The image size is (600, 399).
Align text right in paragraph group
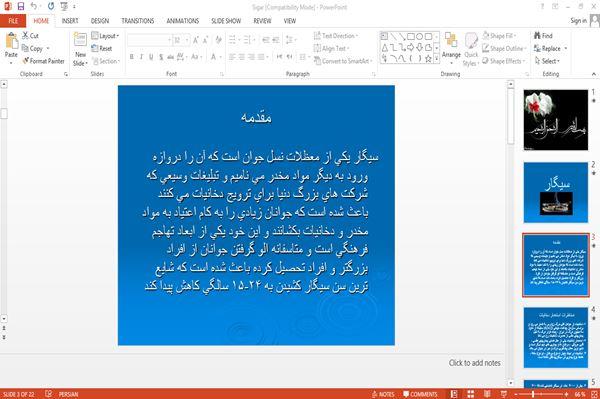coord(251,57)
